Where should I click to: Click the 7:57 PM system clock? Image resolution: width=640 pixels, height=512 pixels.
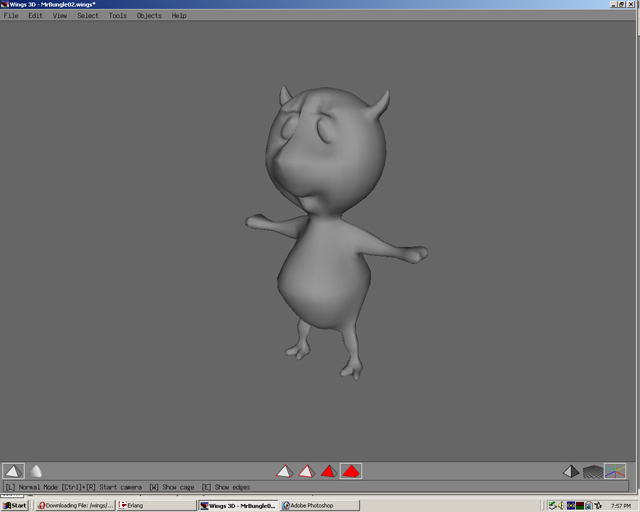621,506
